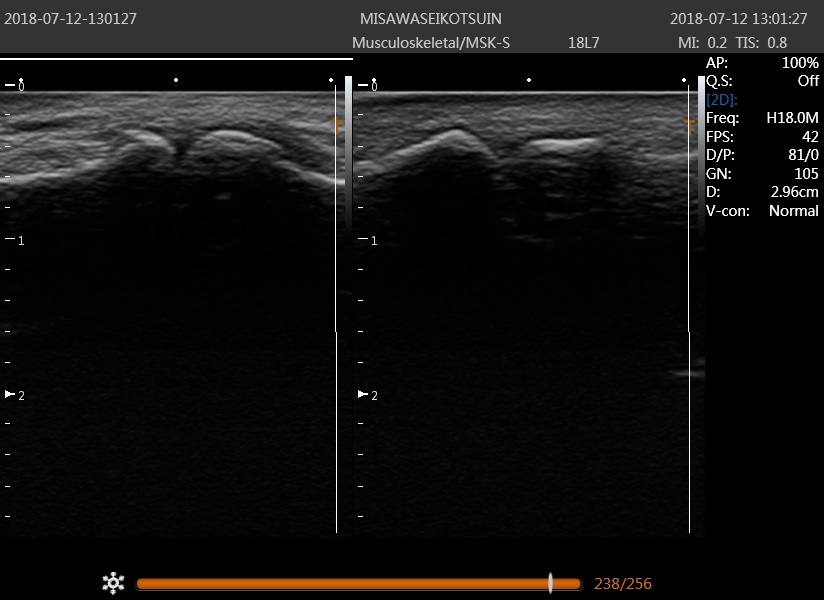Click the right image grayscale bar
Viewport: 824px width, 600px height.
(x=702, y=158)
